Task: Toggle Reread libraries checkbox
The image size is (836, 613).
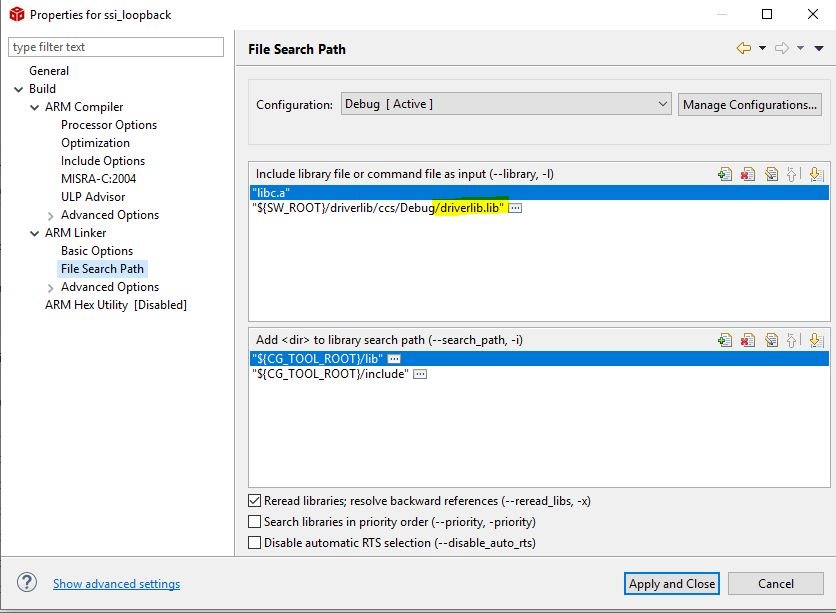Action: pos(254,500)
